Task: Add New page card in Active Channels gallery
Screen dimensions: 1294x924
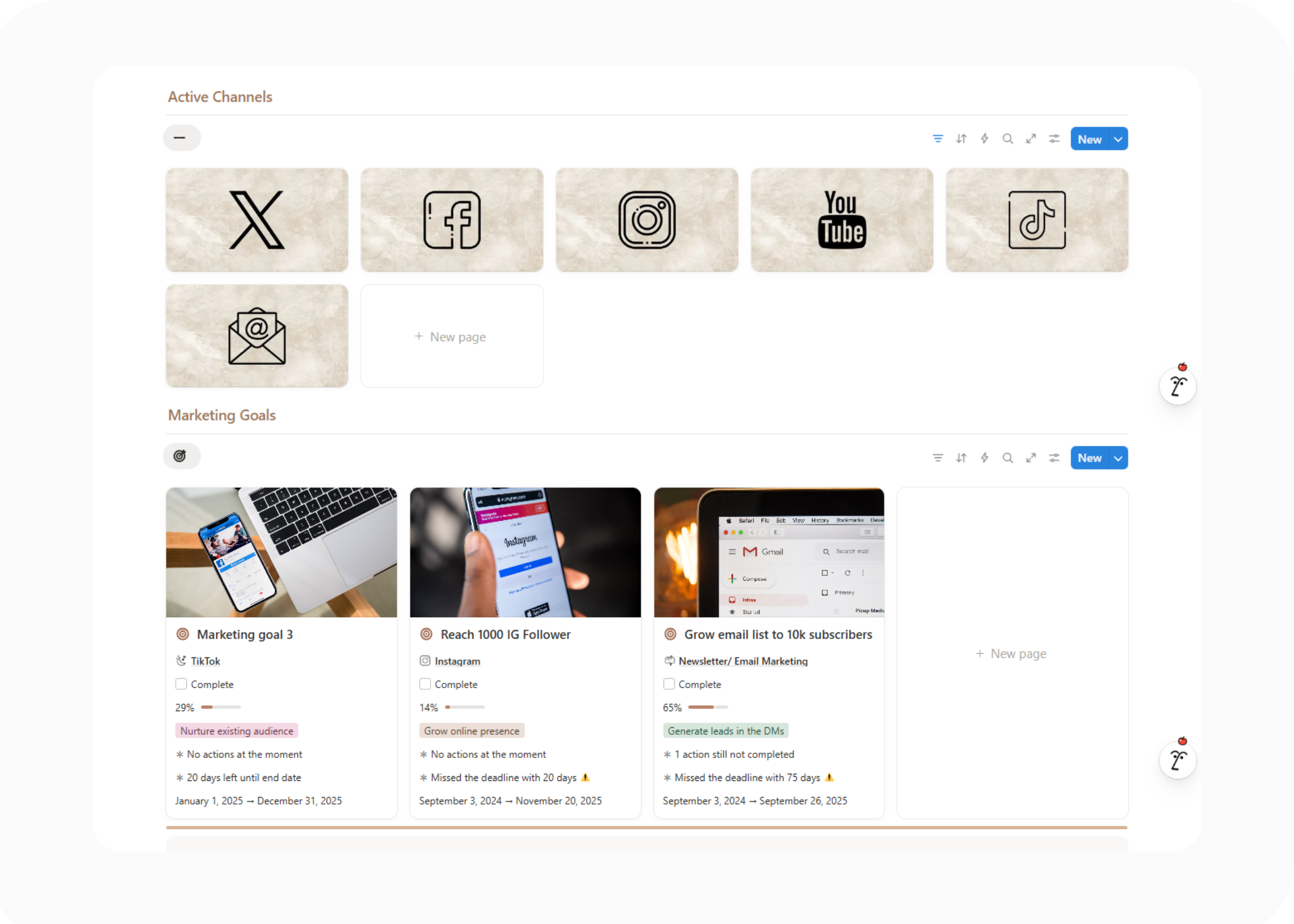Action: pos(451,336)
